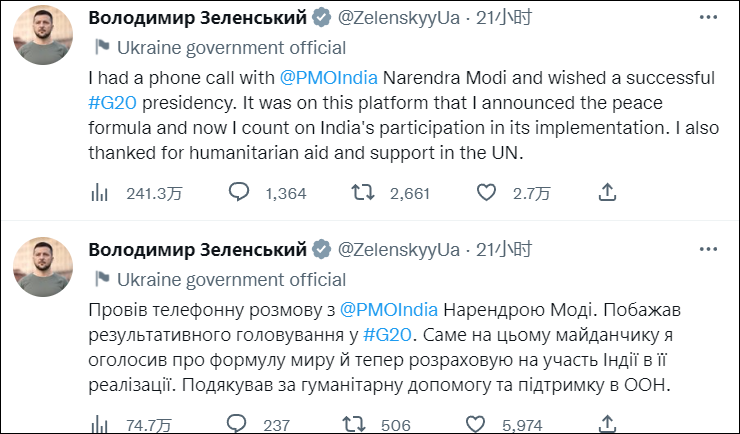View analytics of the English tweet
The height and width of the screenshot is (434, 740).
click(x=100, y=193)
